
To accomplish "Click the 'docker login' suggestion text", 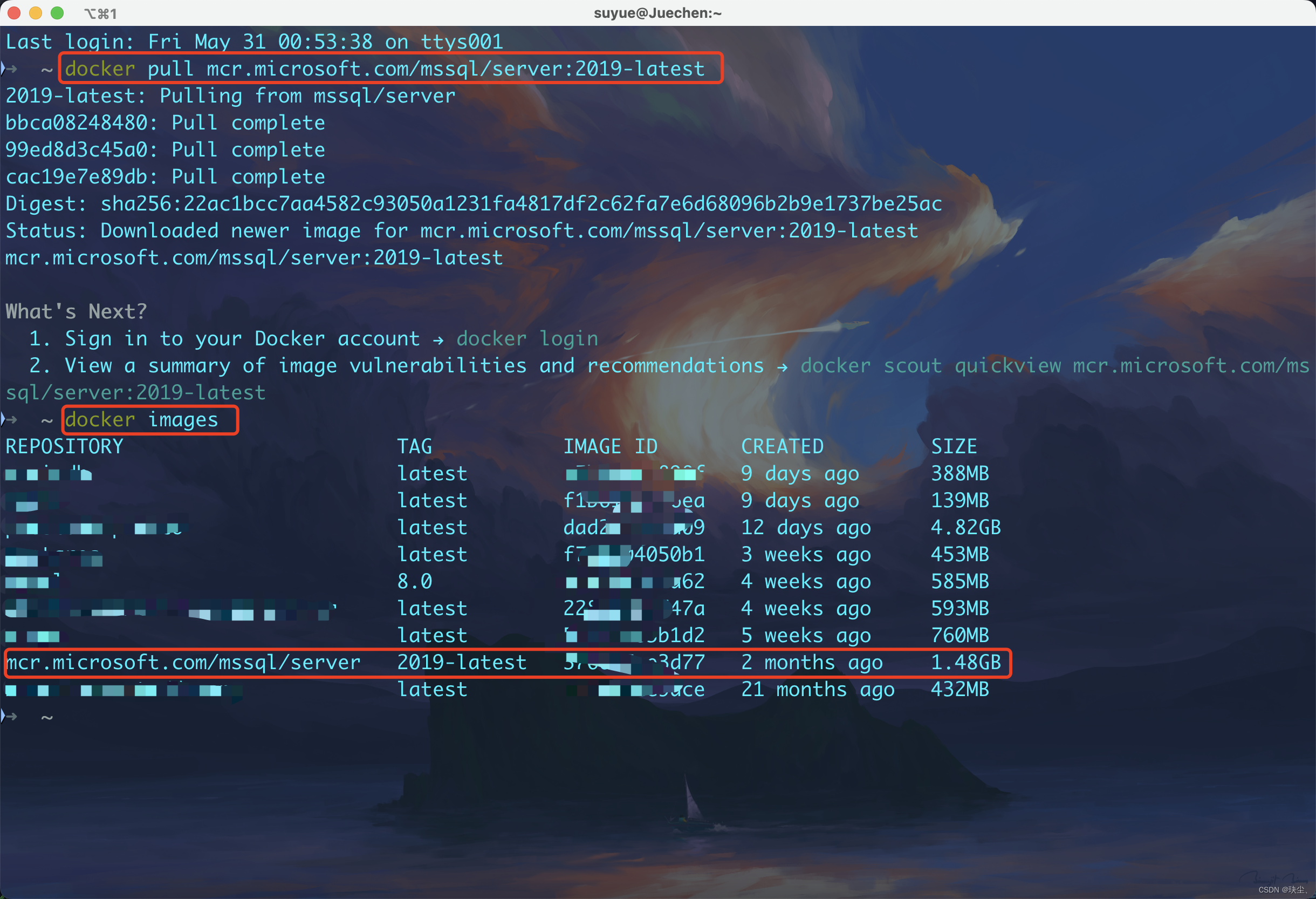I will click(x=527, y=339).
